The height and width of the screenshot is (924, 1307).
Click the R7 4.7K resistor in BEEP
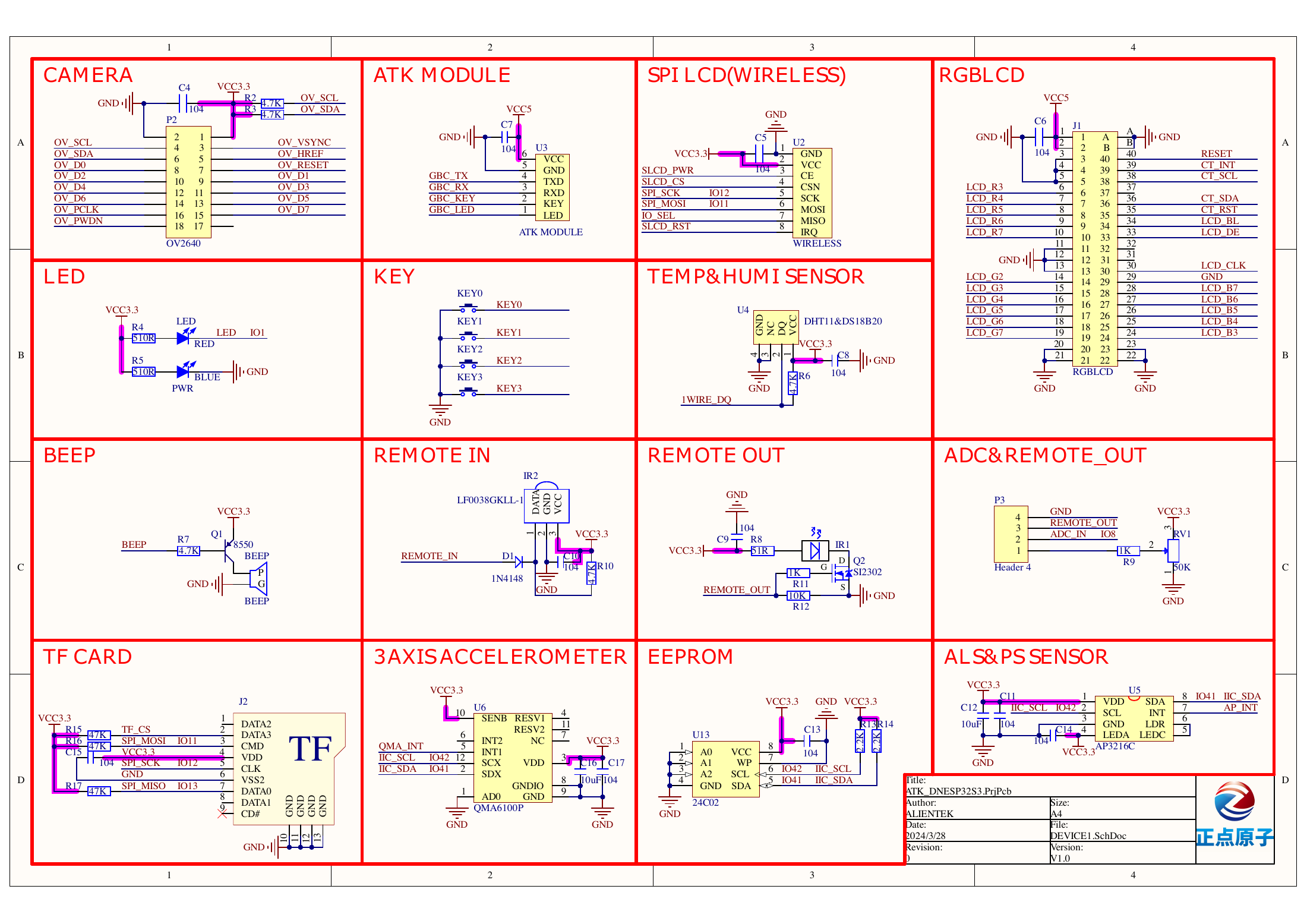[x=188, y=551]
